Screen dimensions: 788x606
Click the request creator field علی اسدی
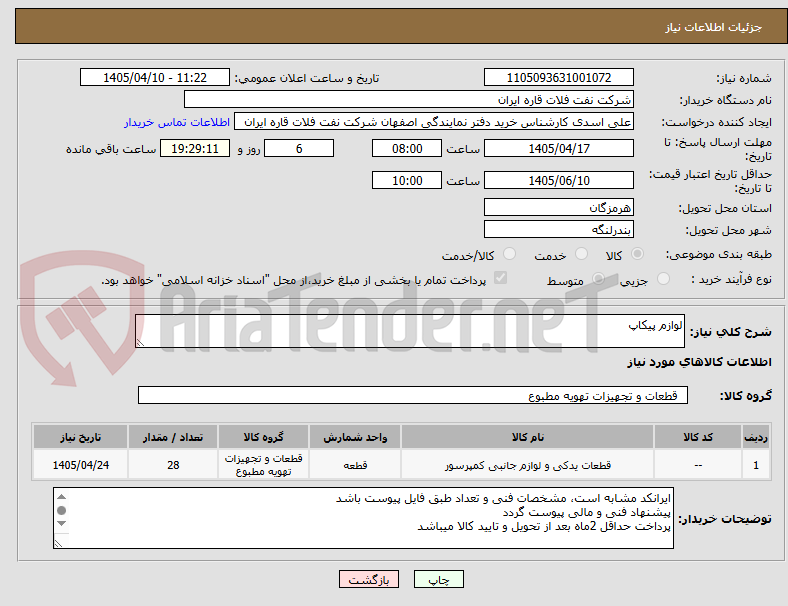[434, 122]
